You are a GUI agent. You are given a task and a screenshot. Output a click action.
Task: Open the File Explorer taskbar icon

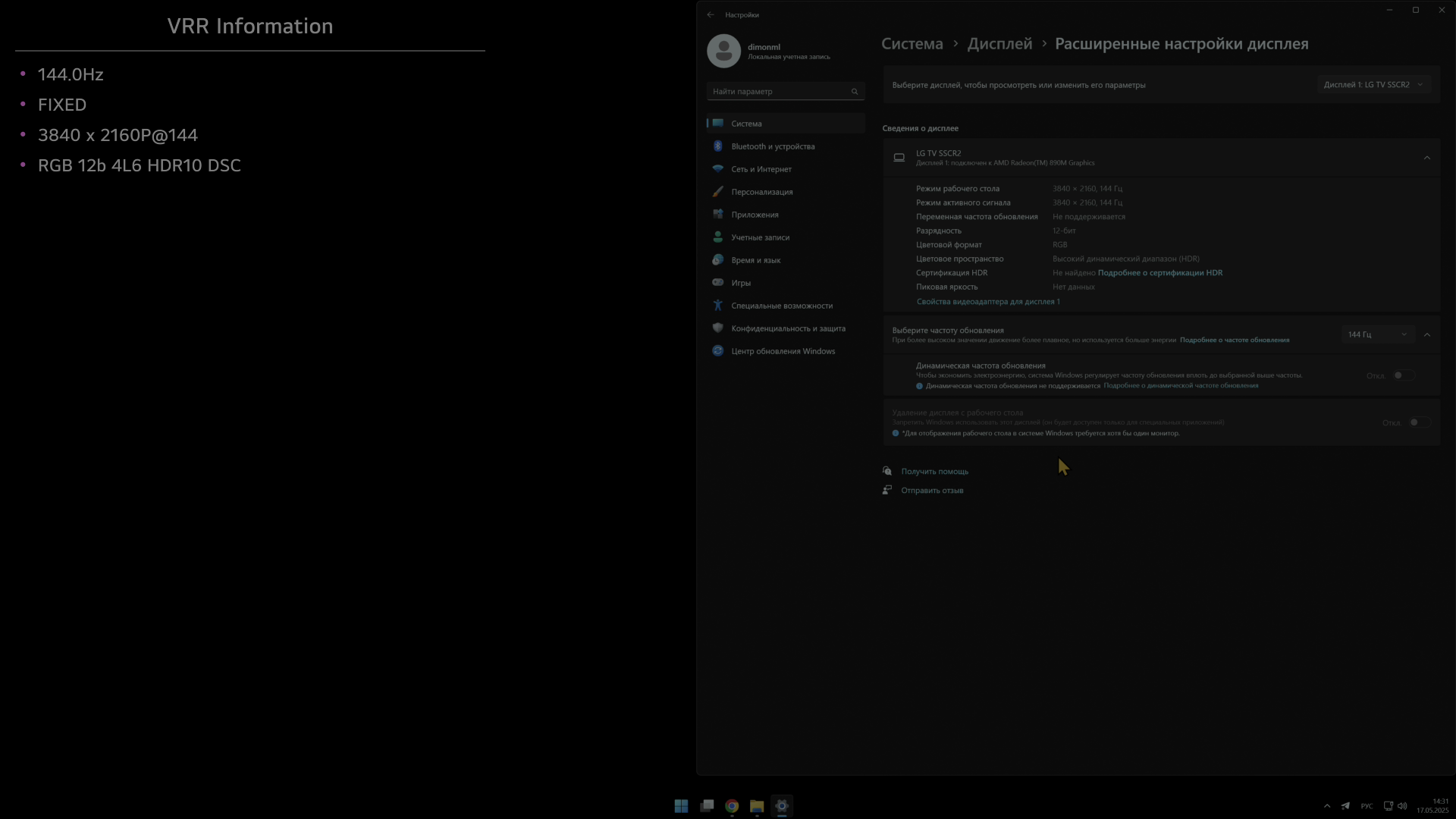pyautogui.click(x=757, y=806)
